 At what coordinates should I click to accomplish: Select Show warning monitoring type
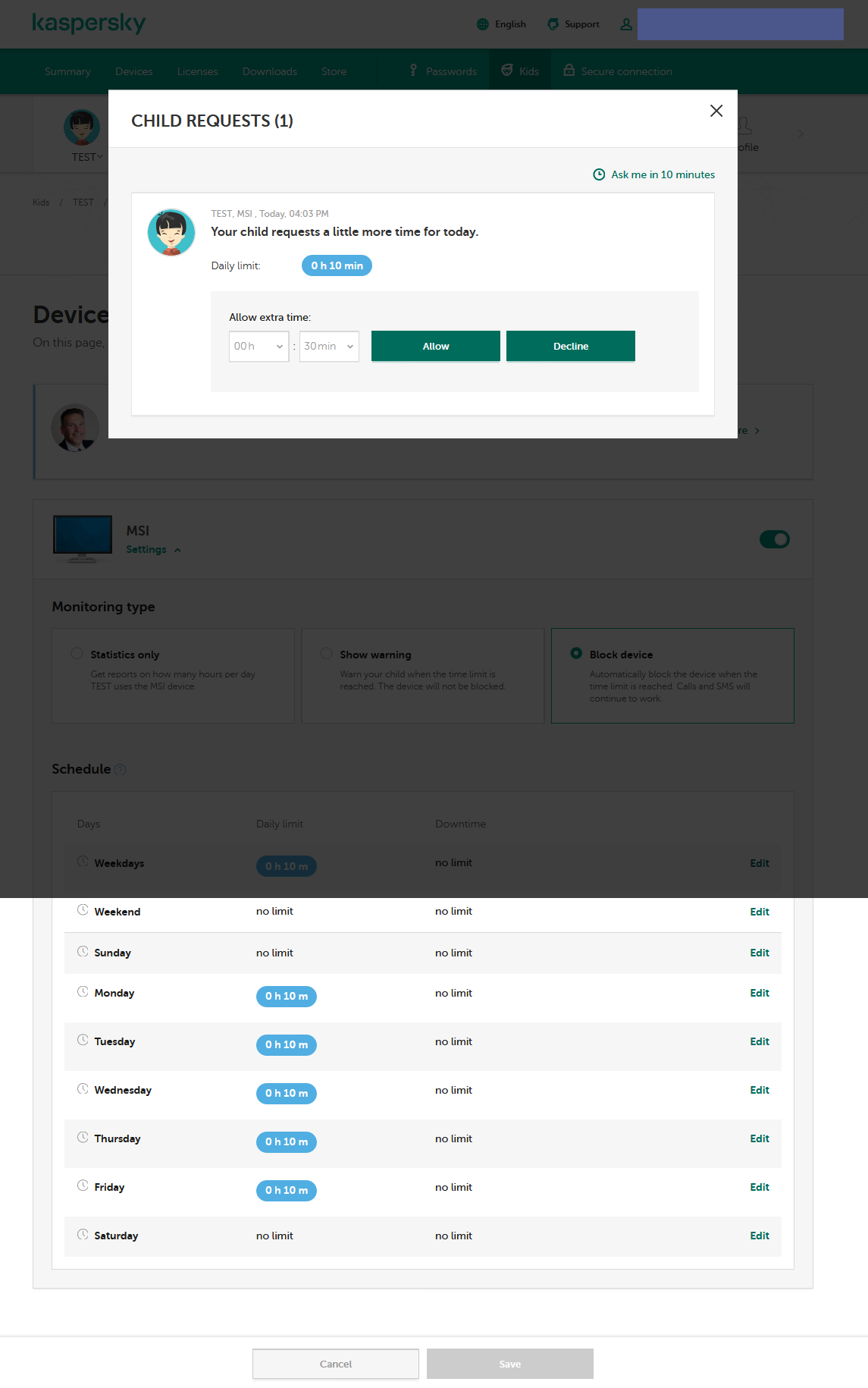(326, 653)
